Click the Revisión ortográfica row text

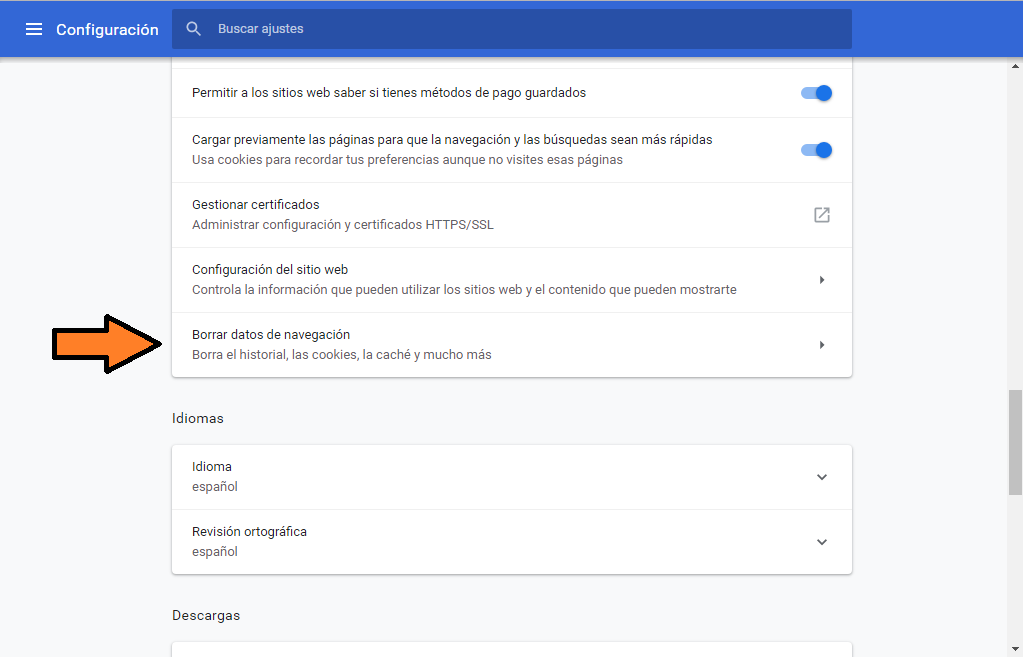tap(249, 532)
